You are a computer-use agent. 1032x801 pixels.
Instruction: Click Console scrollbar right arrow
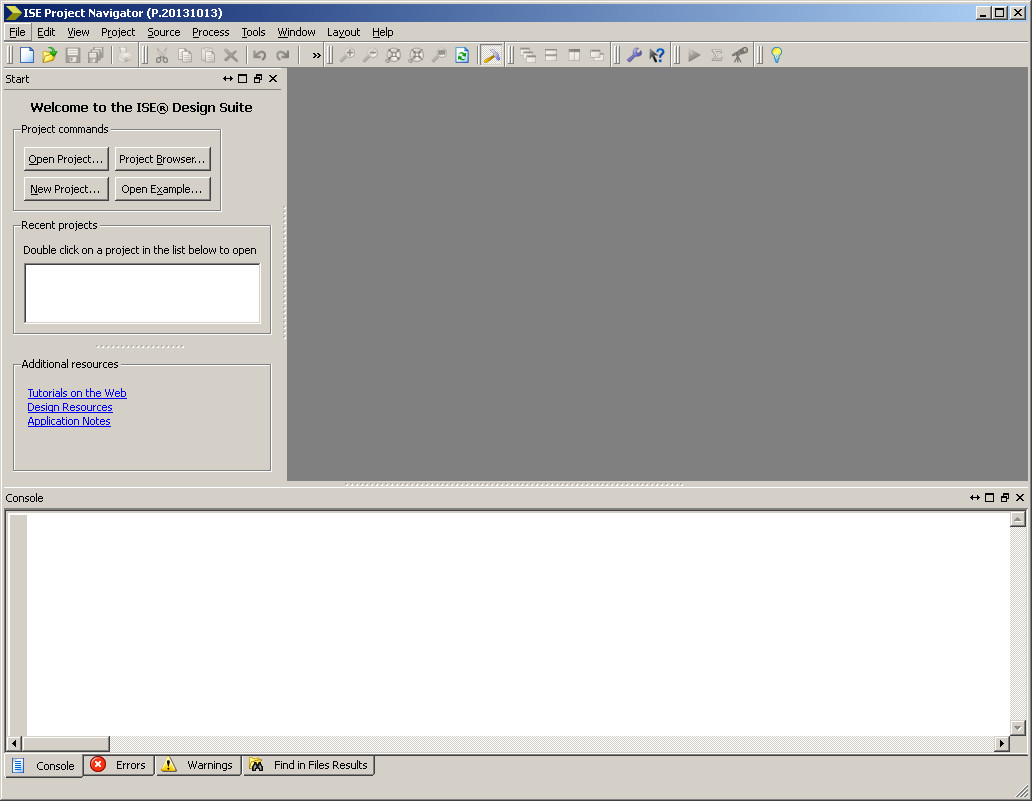(x=1002, y=744)
